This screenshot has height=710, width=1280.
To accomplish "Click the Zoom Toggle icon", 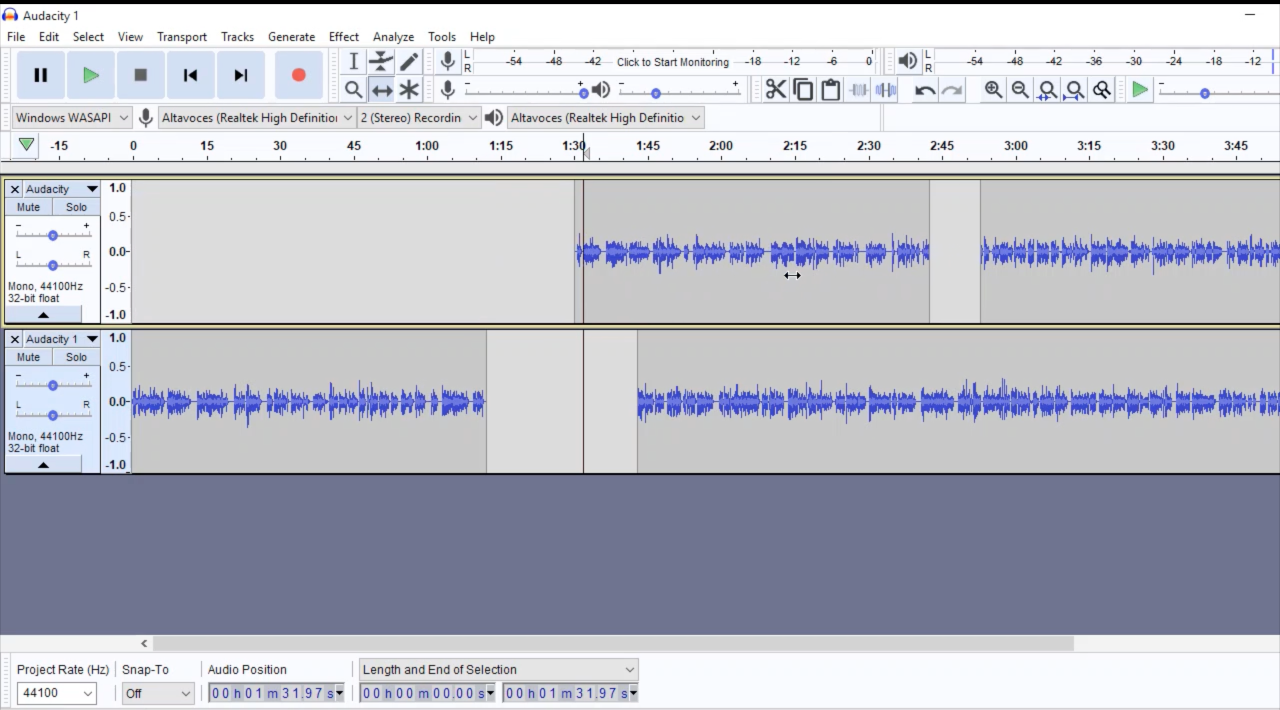I will pos(1101,90).
